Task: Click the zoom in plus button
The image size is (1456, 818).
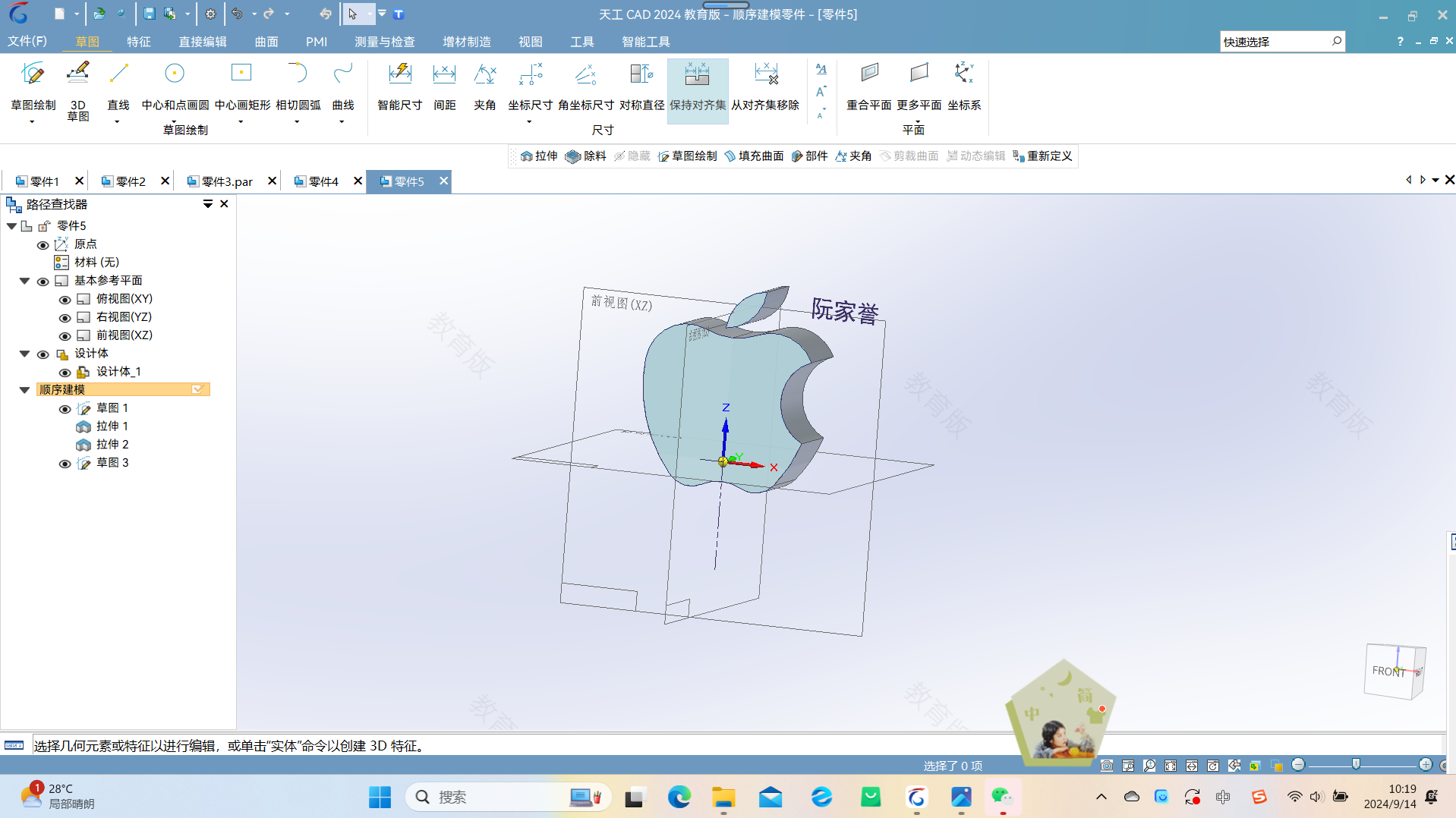Action: 1426,764
